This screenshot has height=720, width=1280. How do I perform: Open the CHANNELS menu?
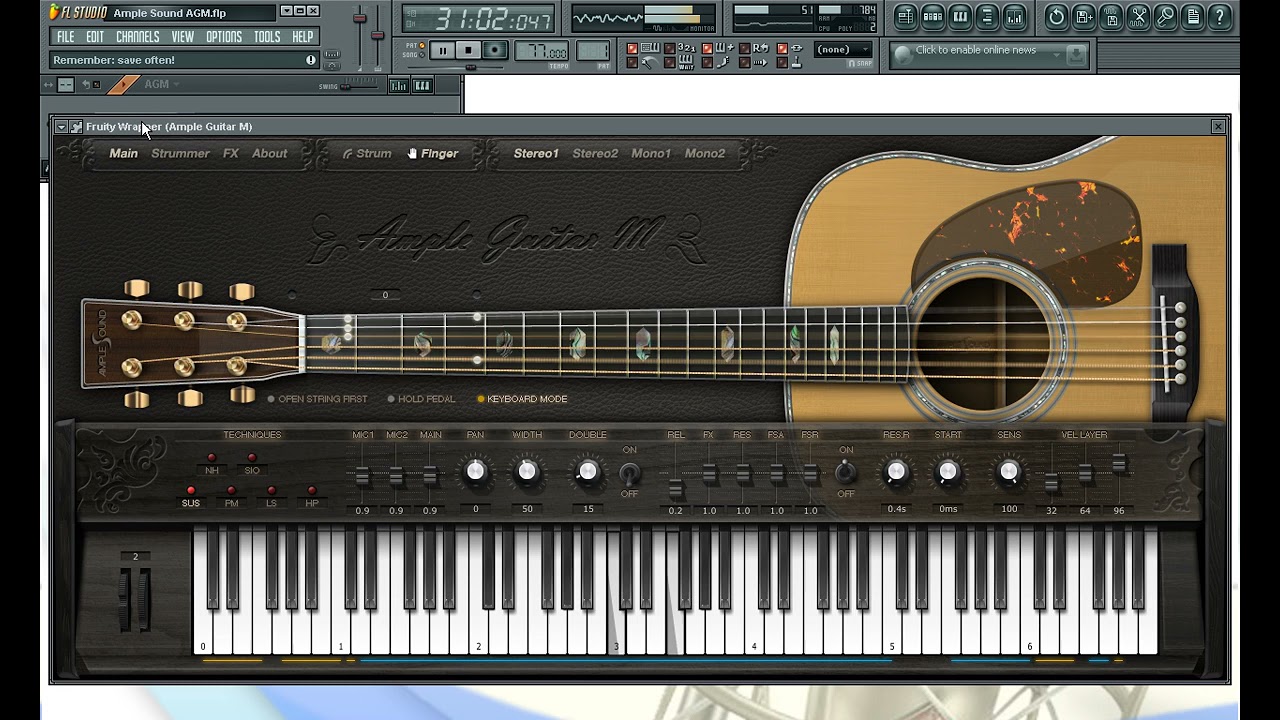137,37
